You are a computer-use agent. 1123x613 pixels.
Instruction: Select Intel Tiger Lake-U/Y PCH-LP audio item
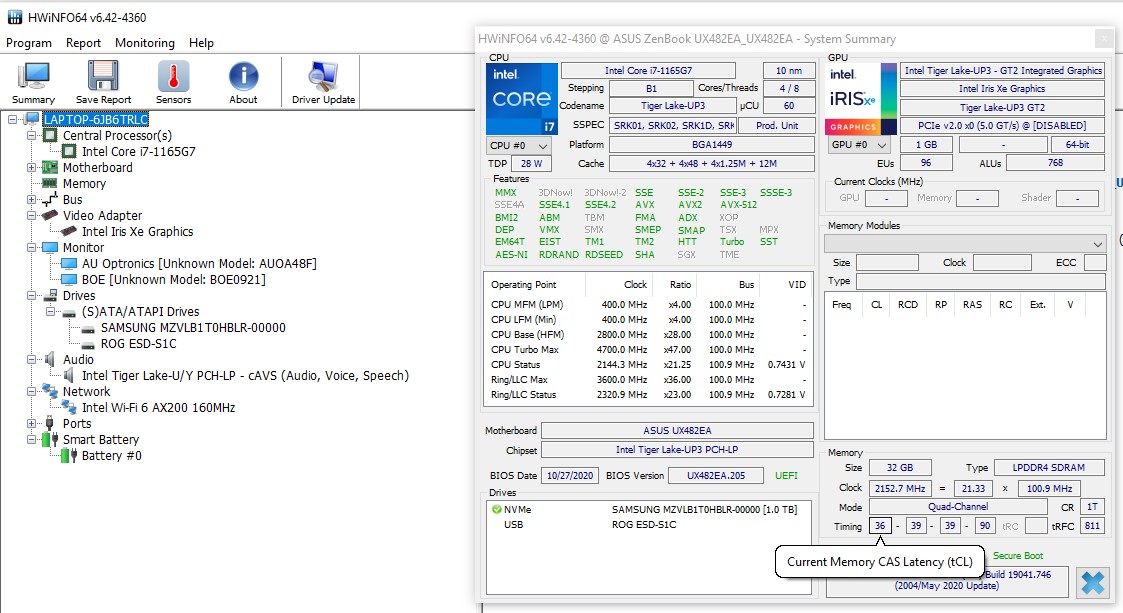(x=245, y=376)
